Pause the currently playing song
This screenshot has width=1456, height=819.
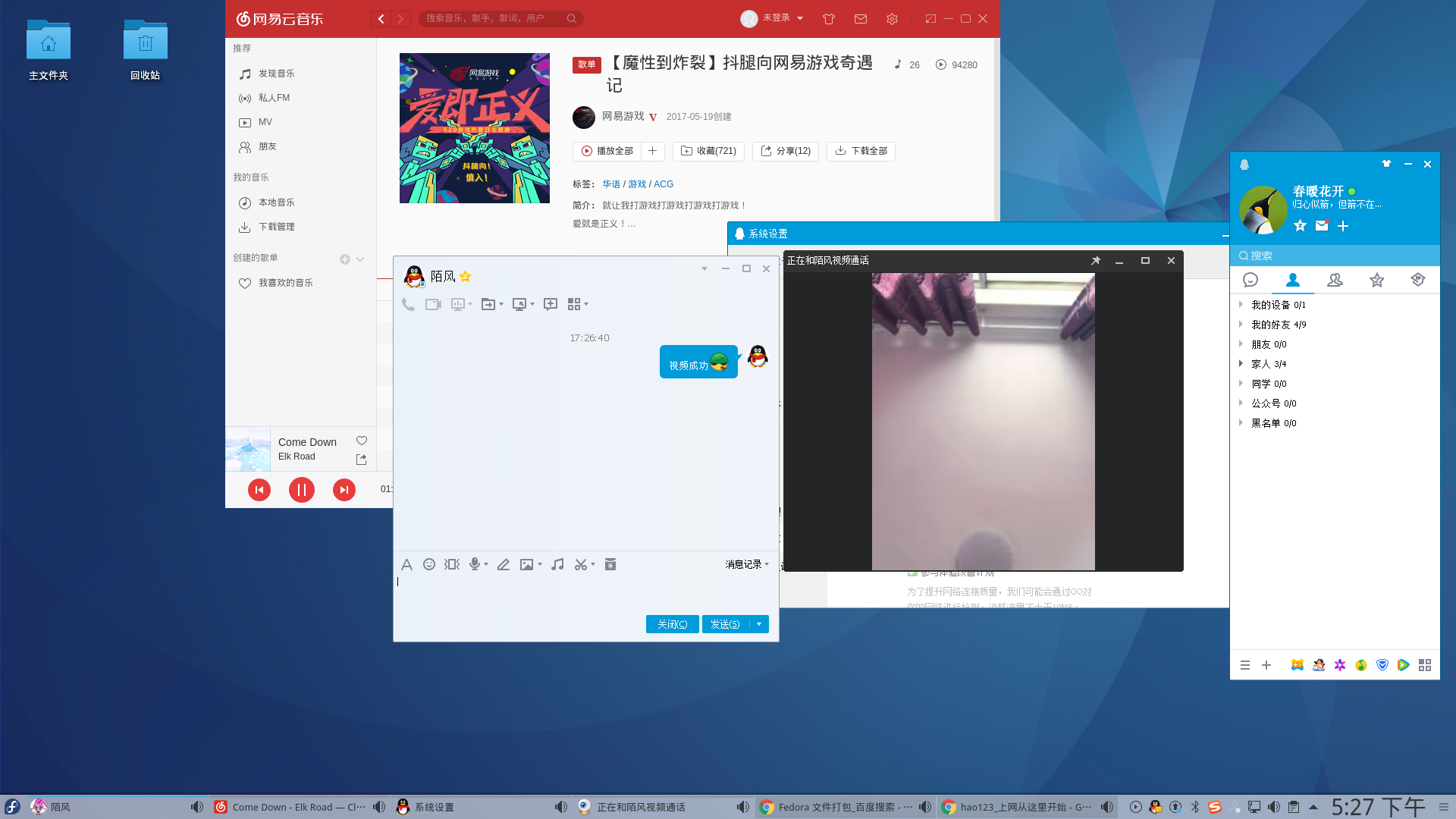(x=302, y=490)
